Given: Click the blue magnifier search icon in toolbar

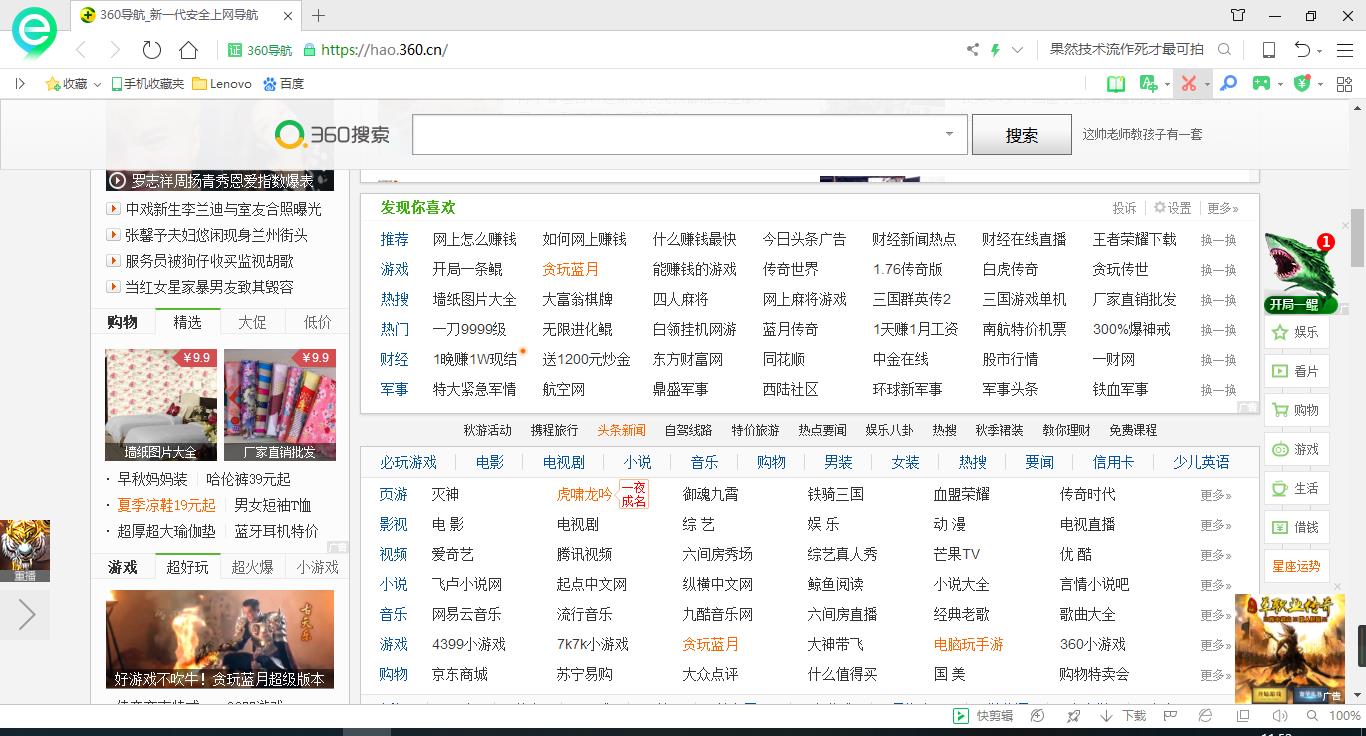Looking at the screenshot, I should pyautogui.click(x=1228, y=84).
